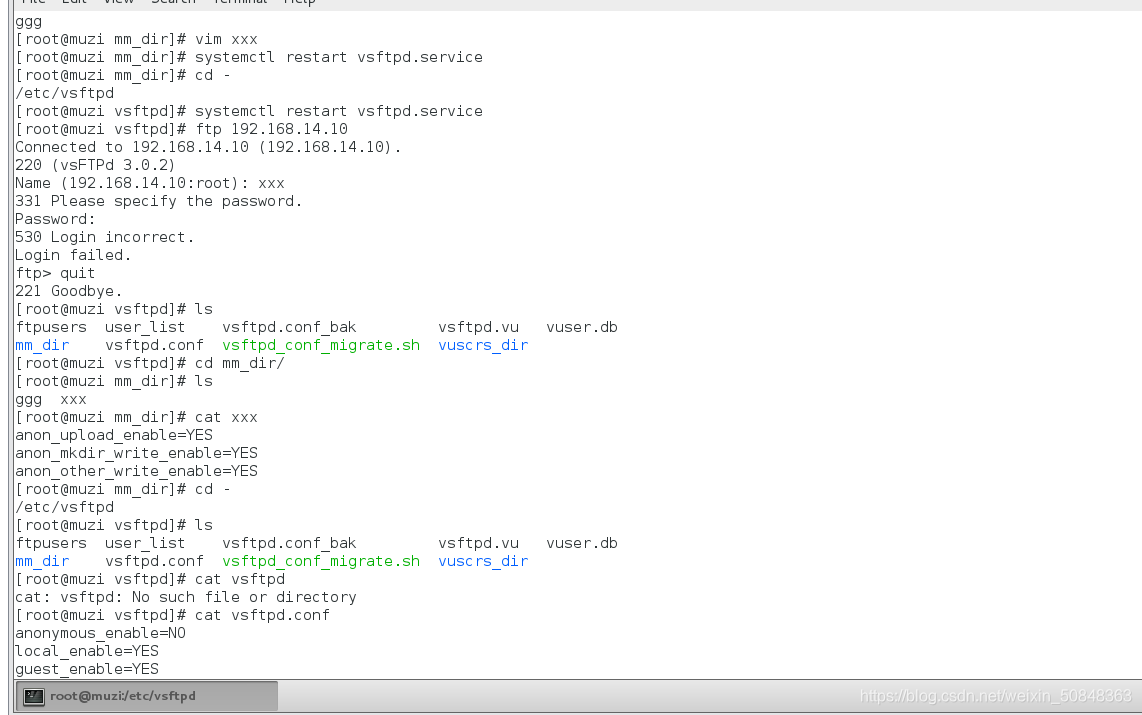Click the 'ftp 192.168.14.10' command
Viewport: 1142px width, 715px height.
click(x=272, y=129)
